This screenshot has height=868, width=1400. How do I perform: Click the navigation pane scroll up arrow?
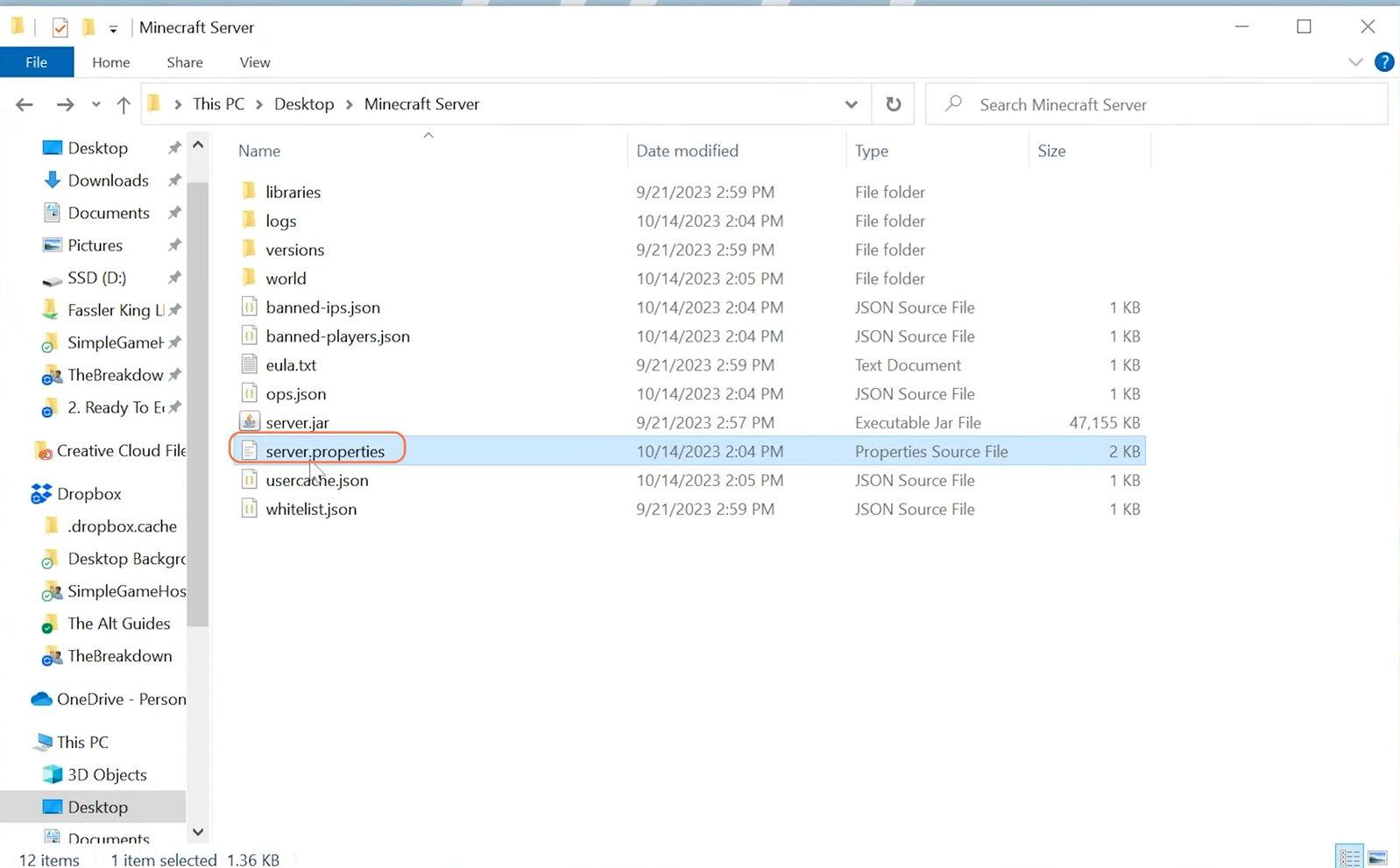198,145
